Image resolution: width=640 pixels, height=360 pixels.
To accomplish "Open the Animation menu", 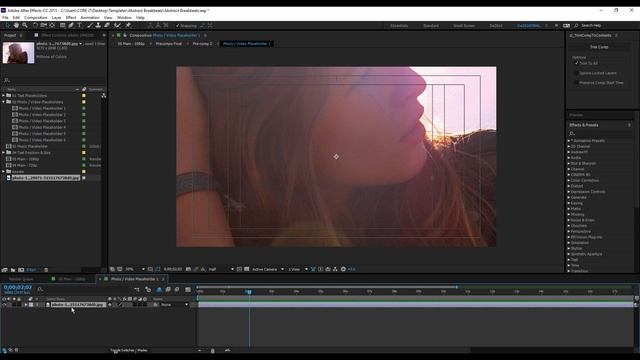I will click(90, 18).
